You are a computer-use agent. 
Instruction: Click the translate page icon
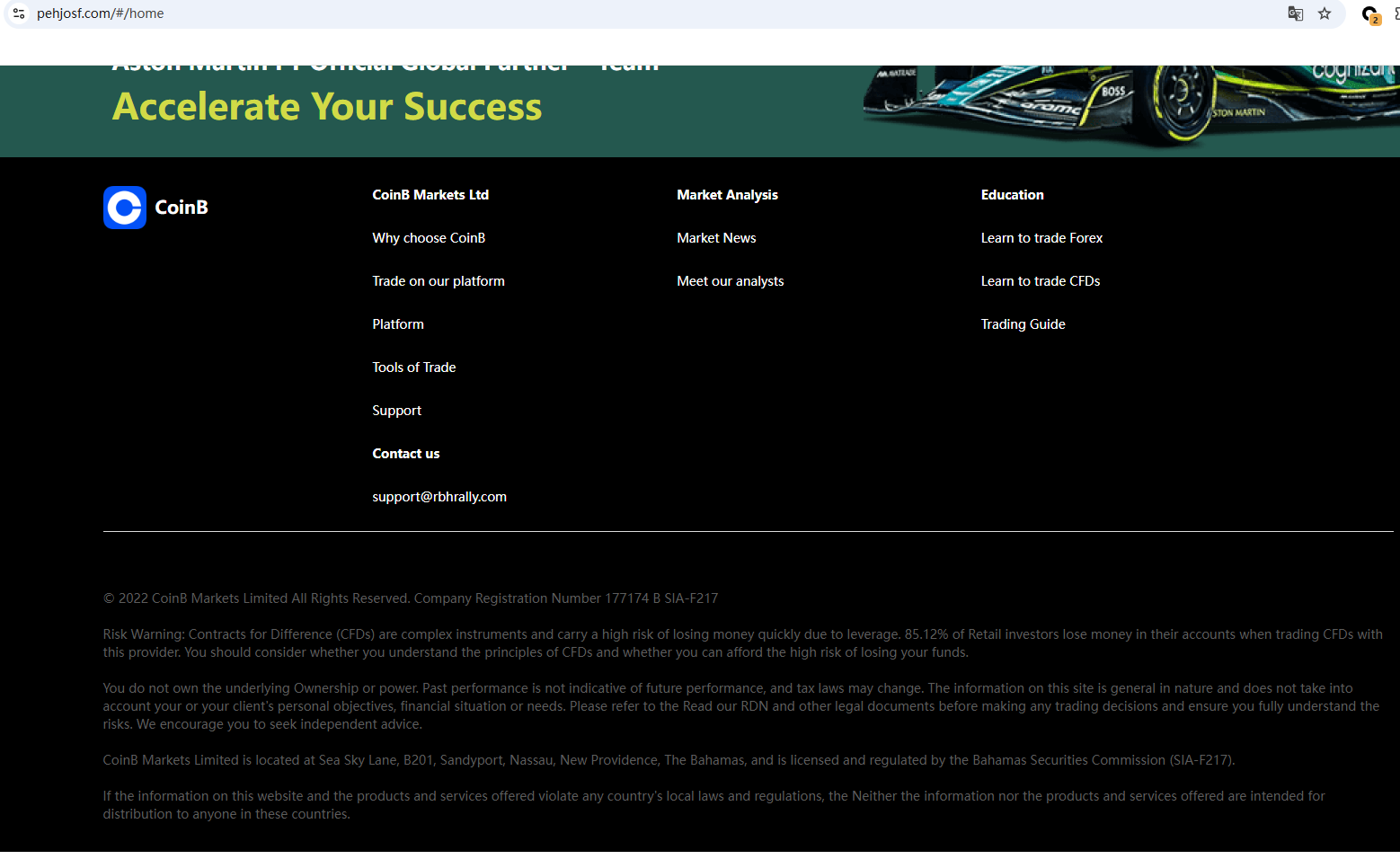[x=1296, y=13]
